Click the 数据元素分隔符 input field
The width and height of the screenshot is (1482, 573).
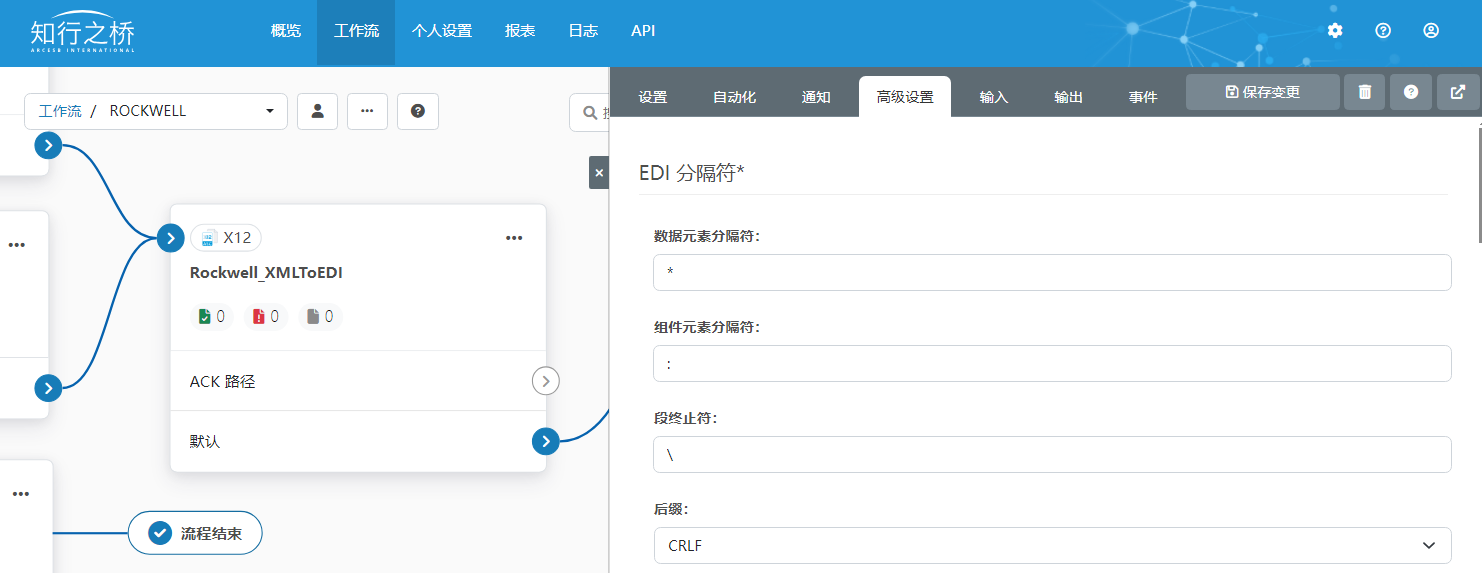coord(1051,273)
